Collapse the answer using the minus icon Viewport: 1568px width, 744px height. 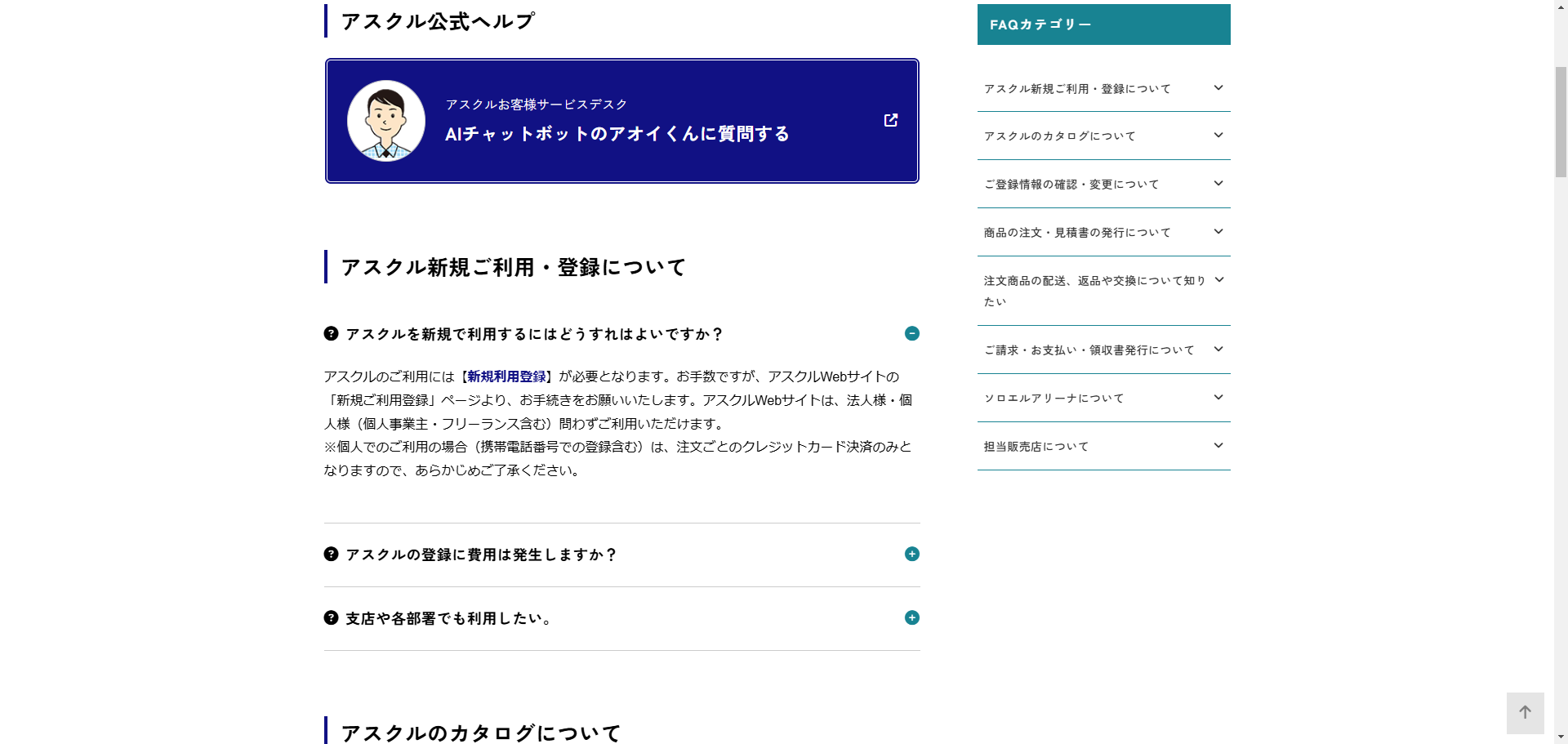tap(912, 333)
